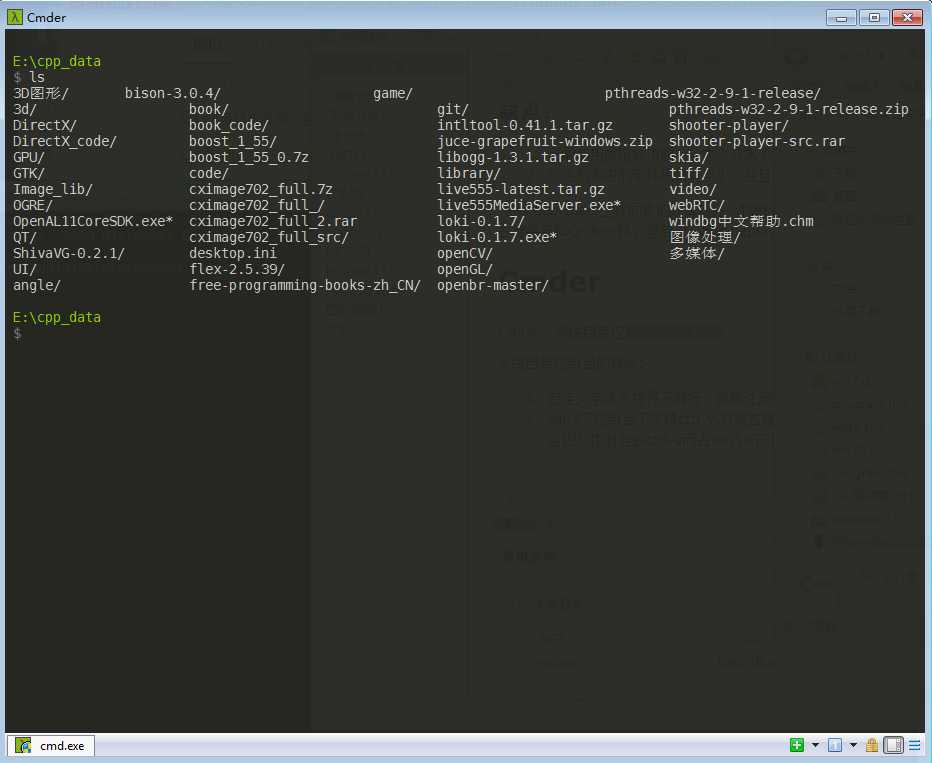Click the 'pthreads-w32-2-9-1-release.zip' file name

[x=789, y=109]
